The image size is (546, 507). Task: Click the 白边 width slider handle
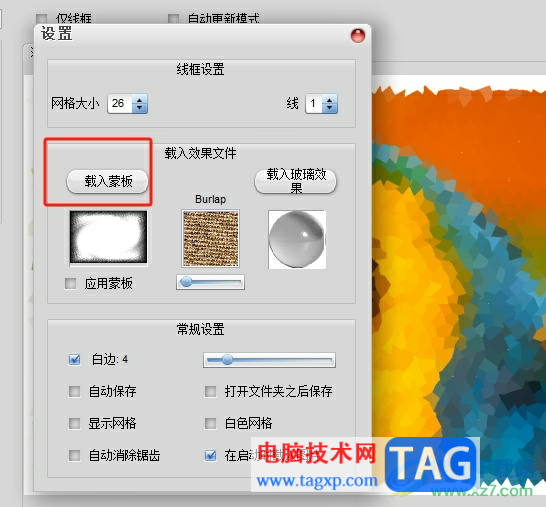[227, 360]
